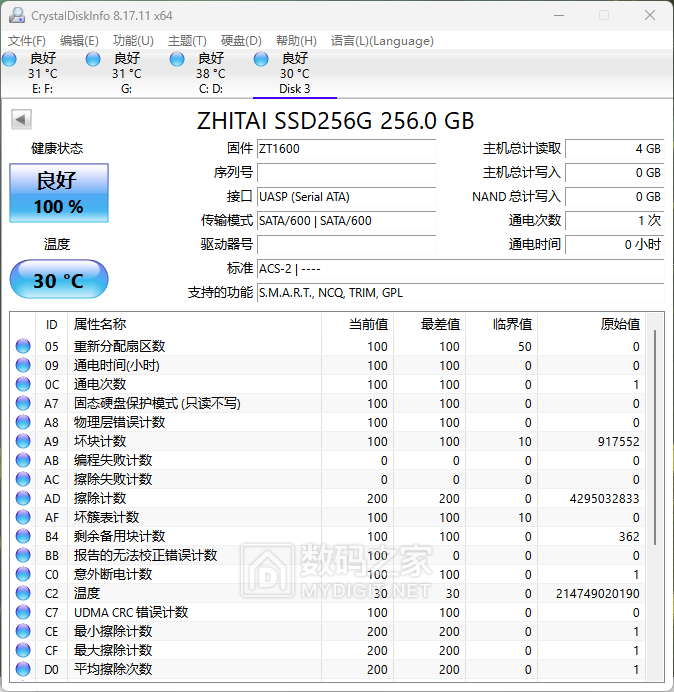Click status orb for attribute D0

click(23, 669)
